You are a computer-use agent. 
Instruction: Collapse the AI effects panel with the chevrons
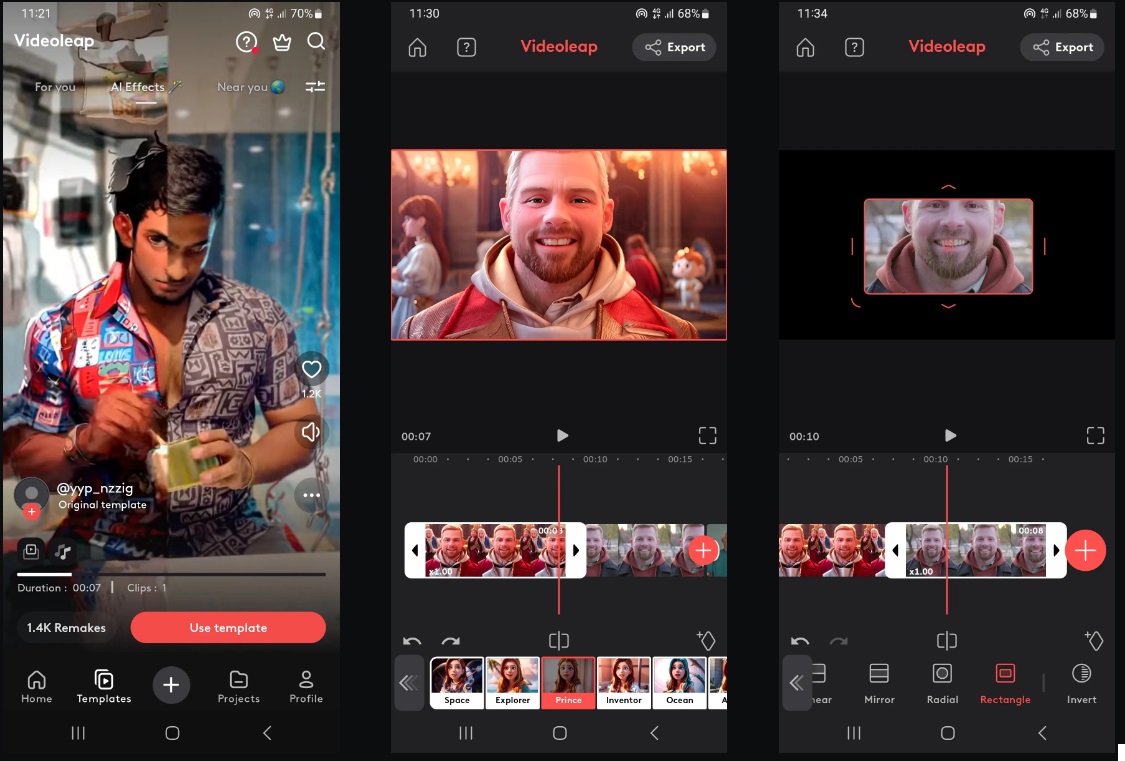(409, 683)
